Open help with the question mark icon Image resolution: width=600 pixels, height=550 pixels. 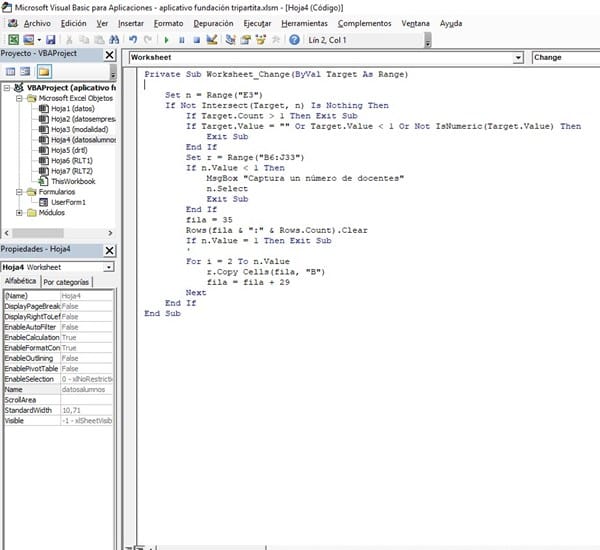coord(294,39)
